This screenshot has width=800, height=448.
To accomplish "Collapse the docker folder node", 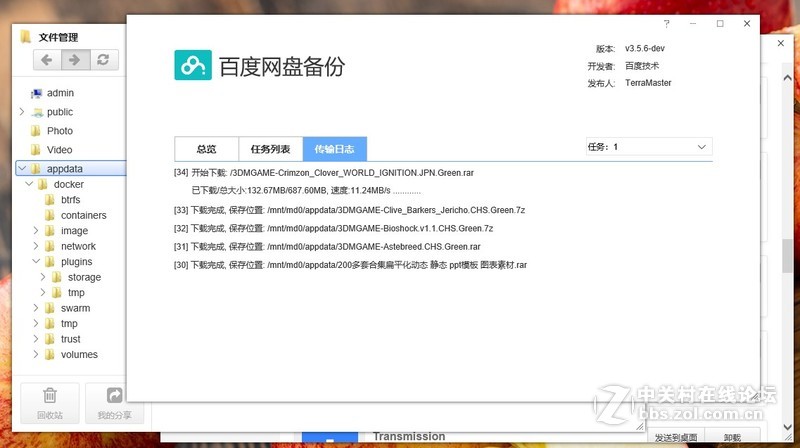I will [30, 184].
